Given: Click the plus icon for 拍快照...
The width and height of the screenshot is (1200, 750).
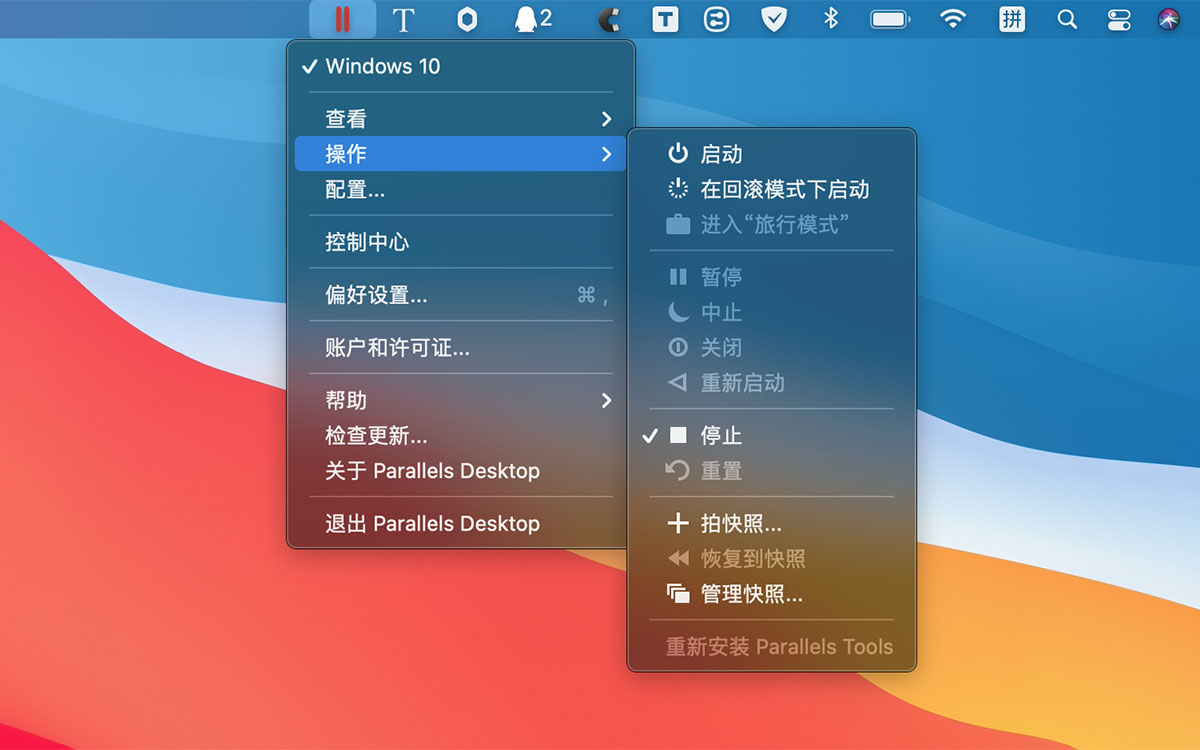Looking at the screenshot, I should tap(678, 523).
